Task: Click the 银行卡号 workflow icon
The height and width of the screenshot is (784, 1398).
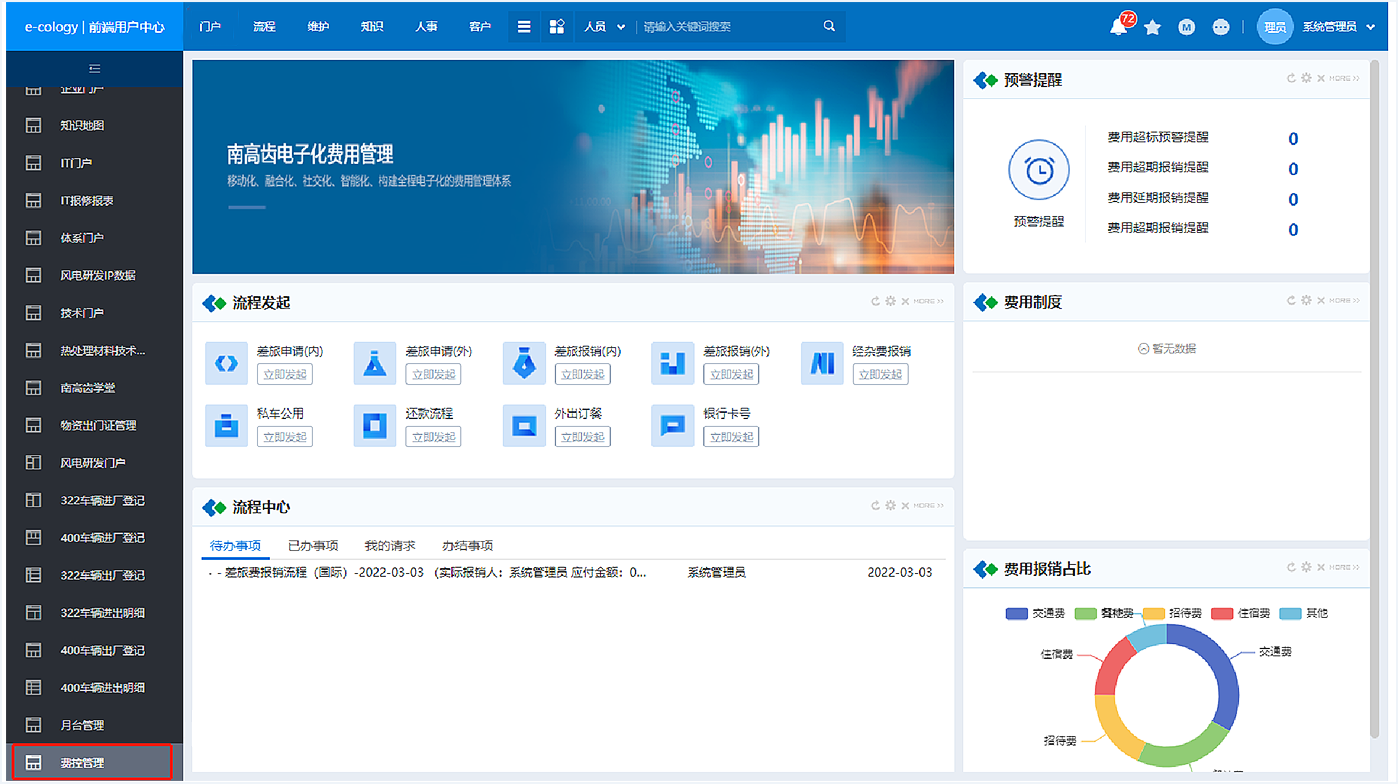Action: coord(672,425)
